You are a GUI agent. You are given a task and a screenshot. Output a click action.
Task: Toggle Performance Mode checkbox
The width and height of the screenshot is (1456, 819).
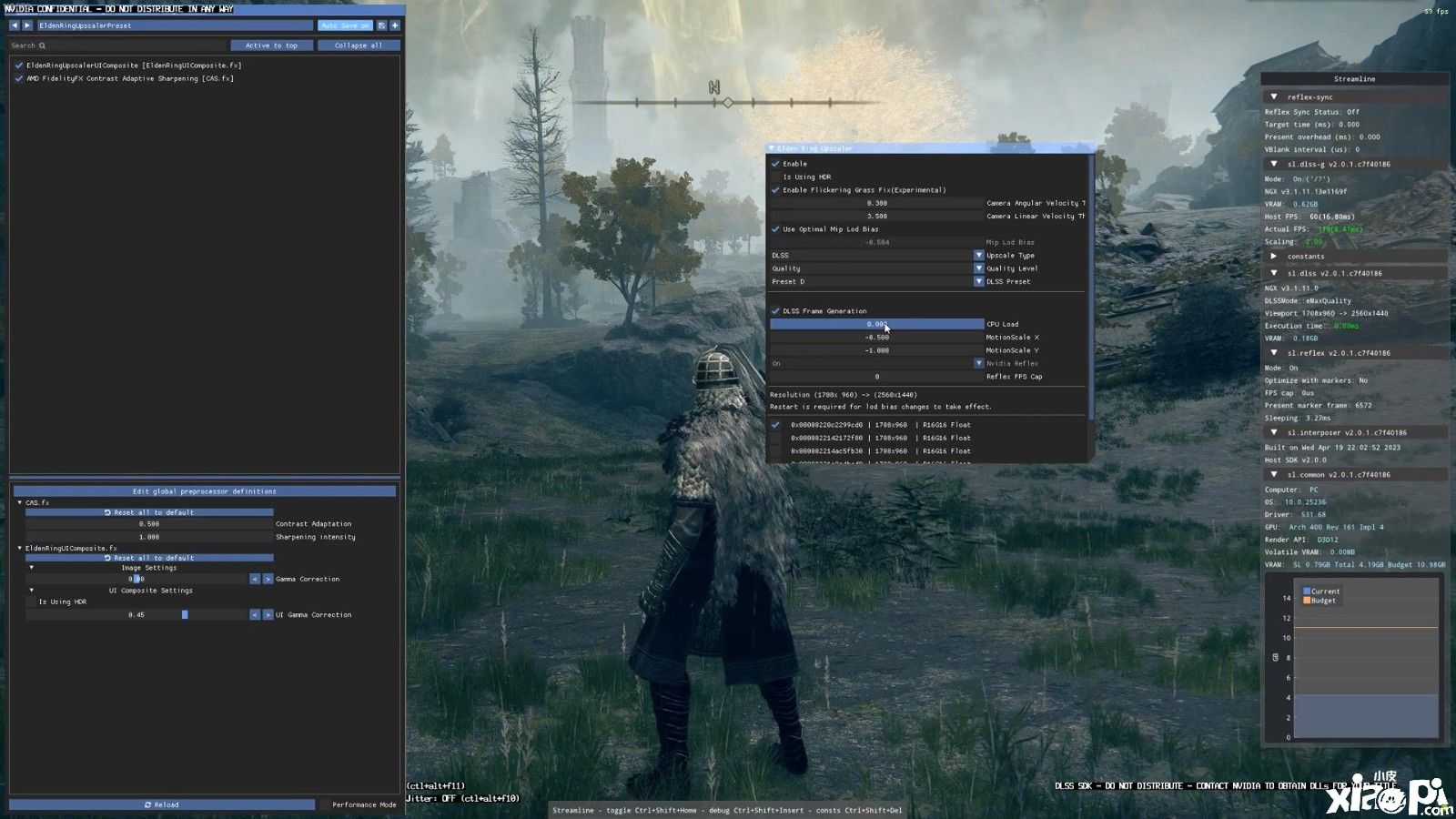tap(326, 804)
